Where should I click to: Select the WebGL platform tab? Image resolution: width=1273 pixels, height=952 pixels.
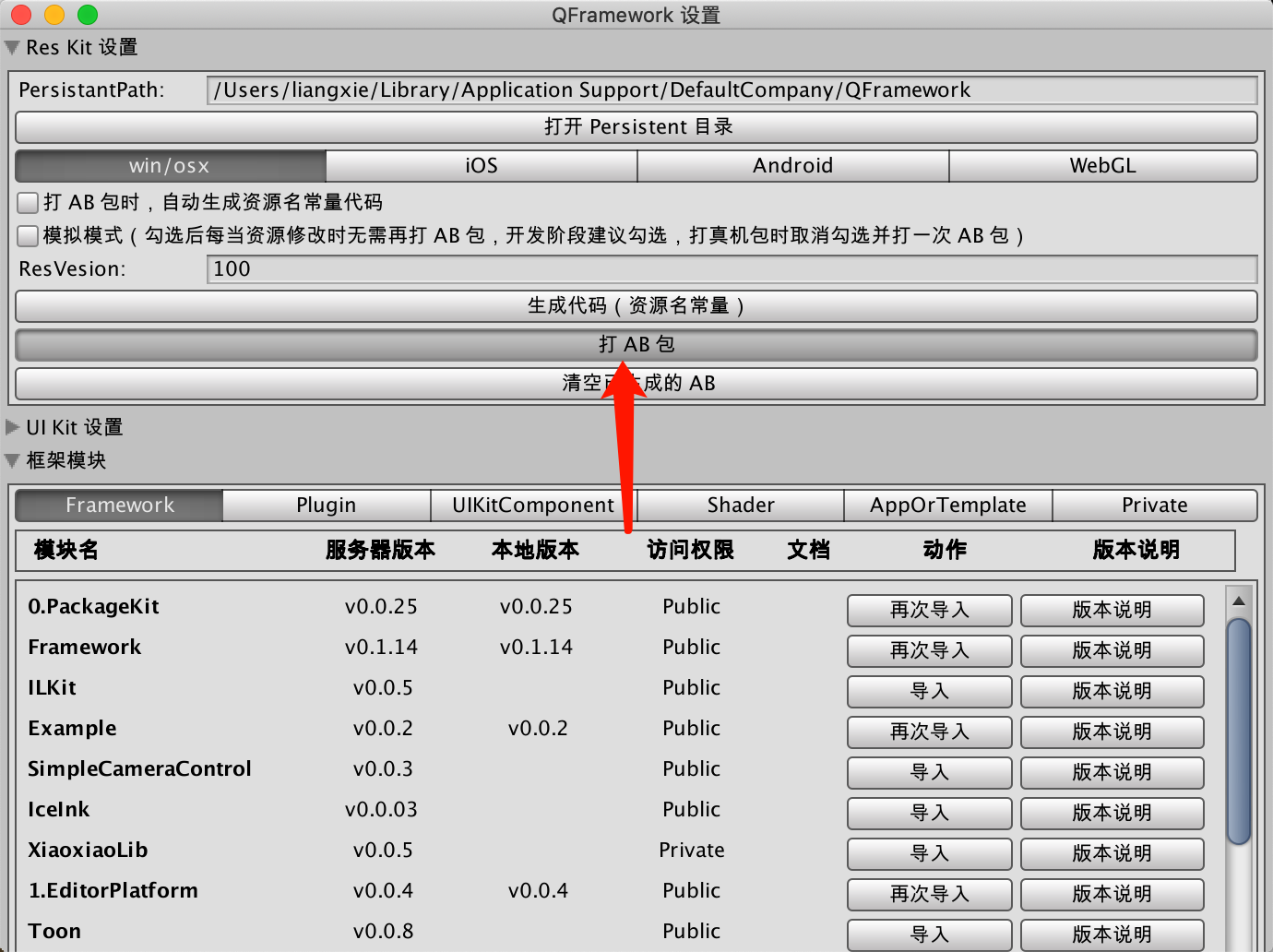pyautogui.click(x=1102, y=166)
